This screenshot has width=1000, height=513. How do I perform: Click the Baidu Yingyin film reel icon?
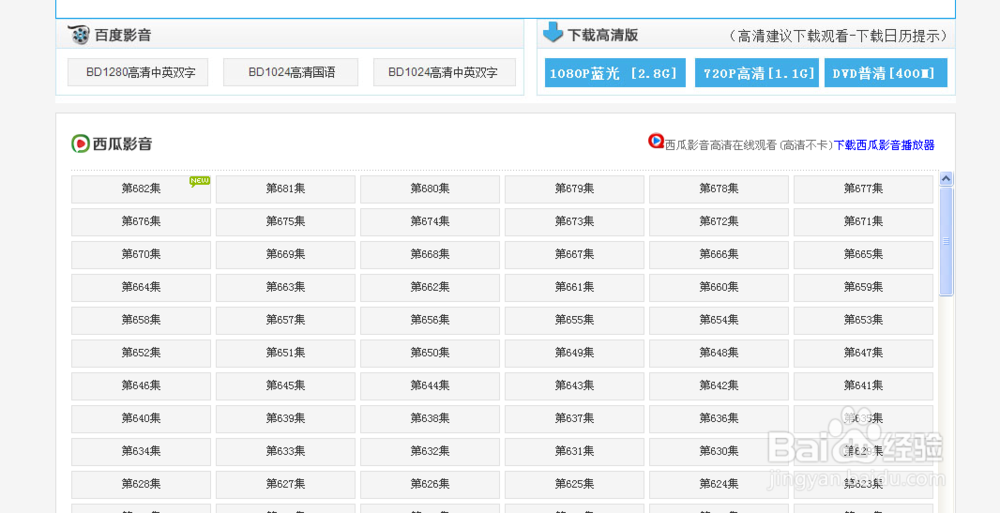click(x=79, y=34)
